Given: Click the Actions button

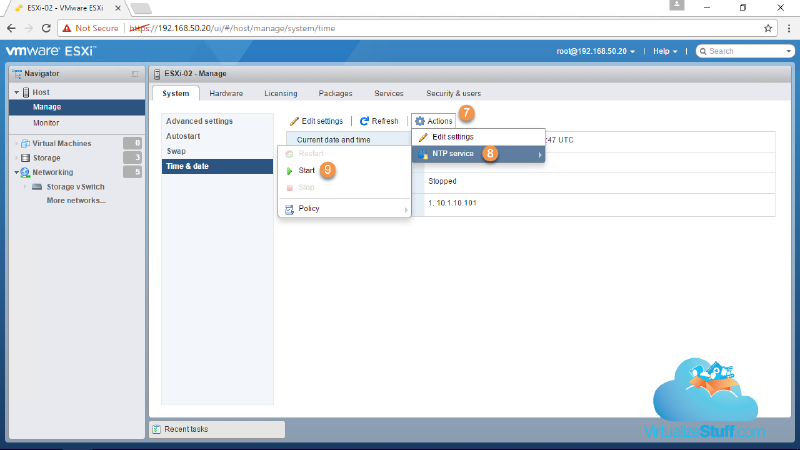Looking at the screenshot, I should (x=434, y=121).
